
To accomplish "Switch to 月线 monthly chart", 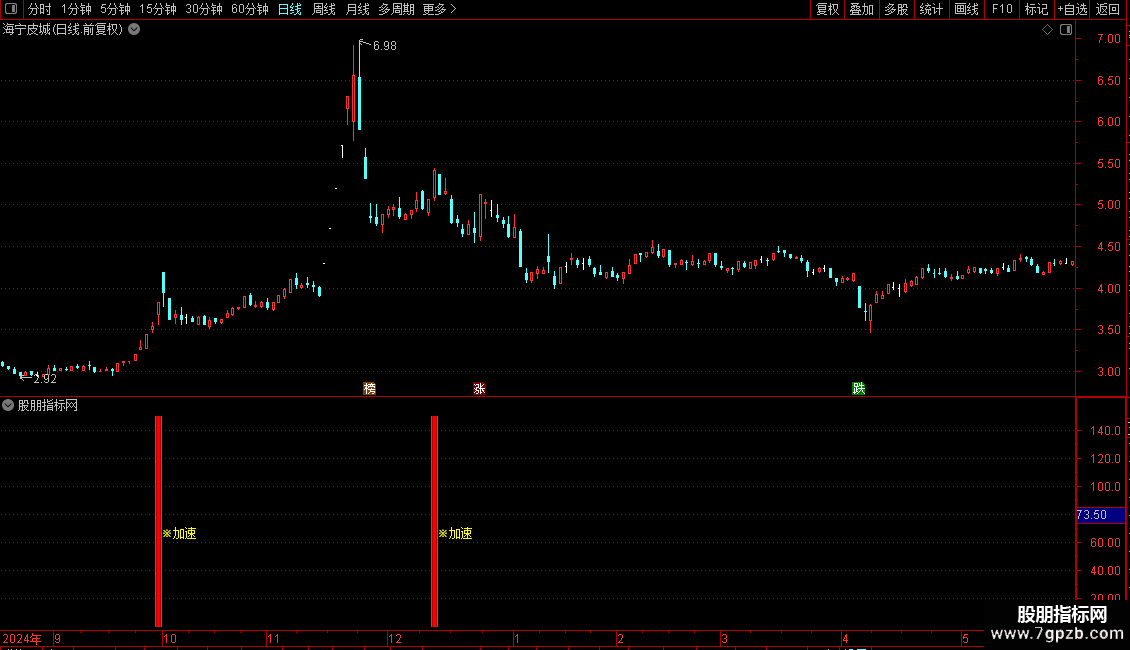I will tap(357, 9).
